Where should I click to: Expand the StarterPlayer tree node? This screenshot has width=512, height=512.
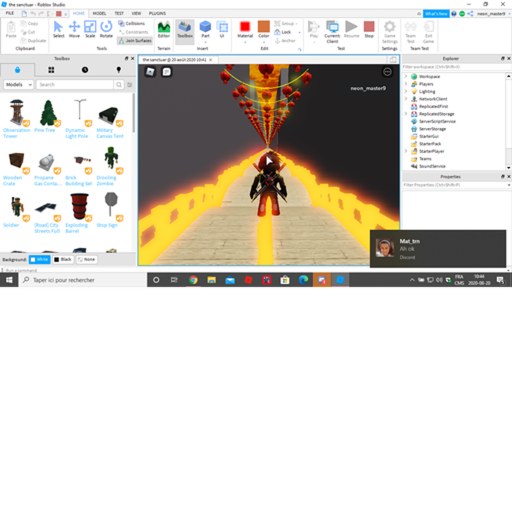point(406,151)
